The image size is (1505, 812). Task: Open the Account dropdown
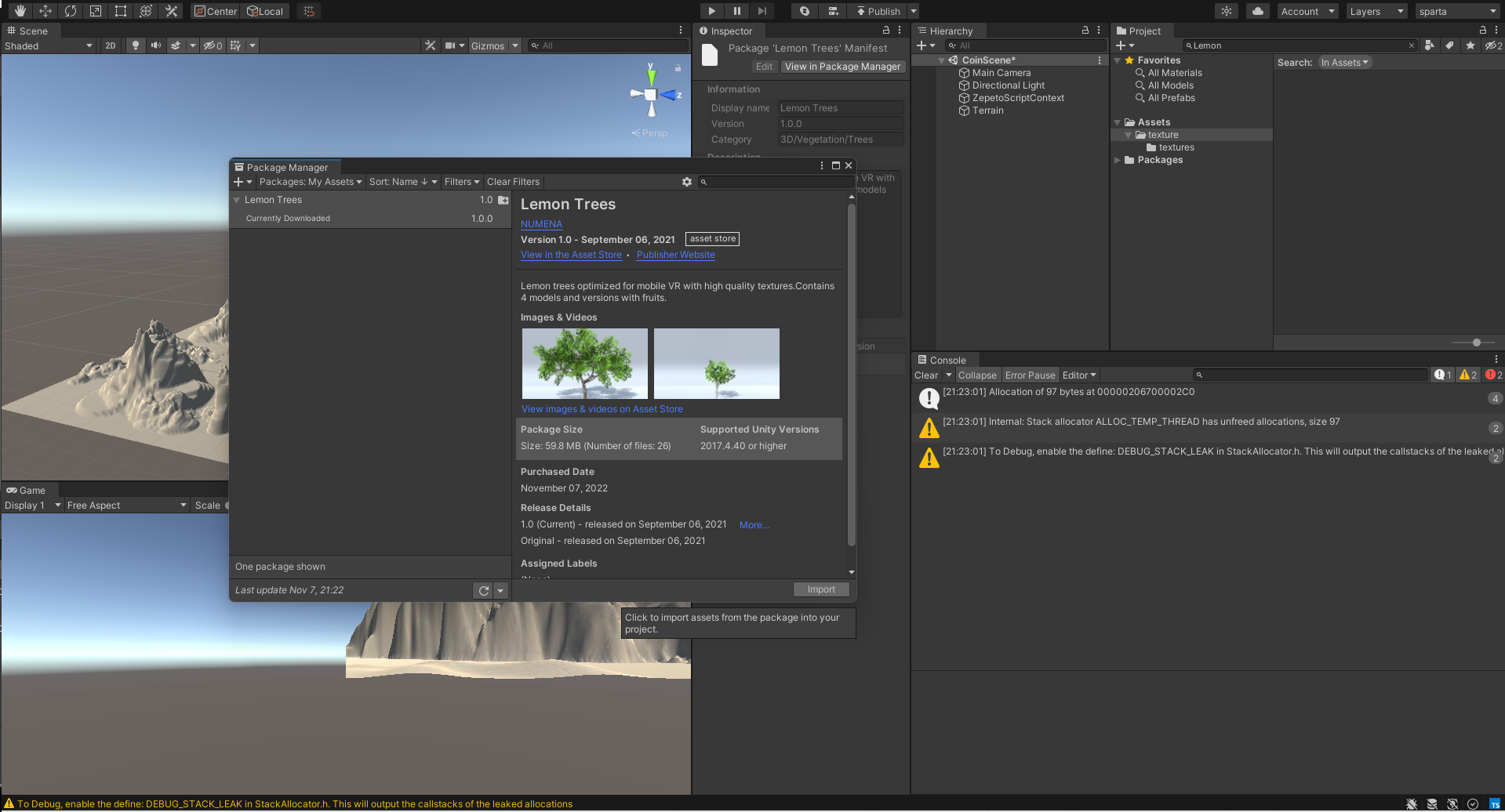tap(1307, 11)
